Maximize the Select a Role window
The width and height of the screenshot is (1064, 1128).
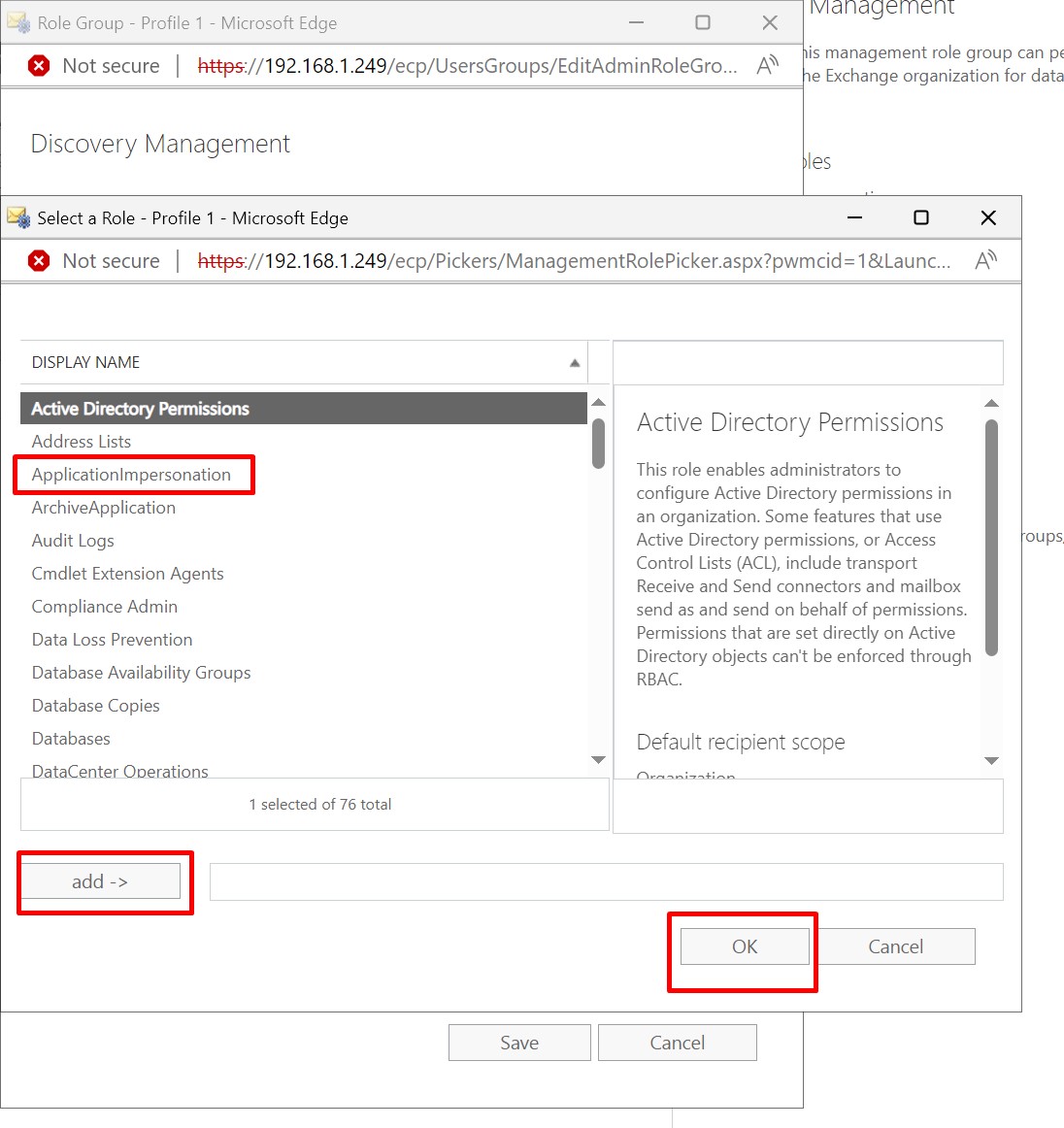[921, 217]
